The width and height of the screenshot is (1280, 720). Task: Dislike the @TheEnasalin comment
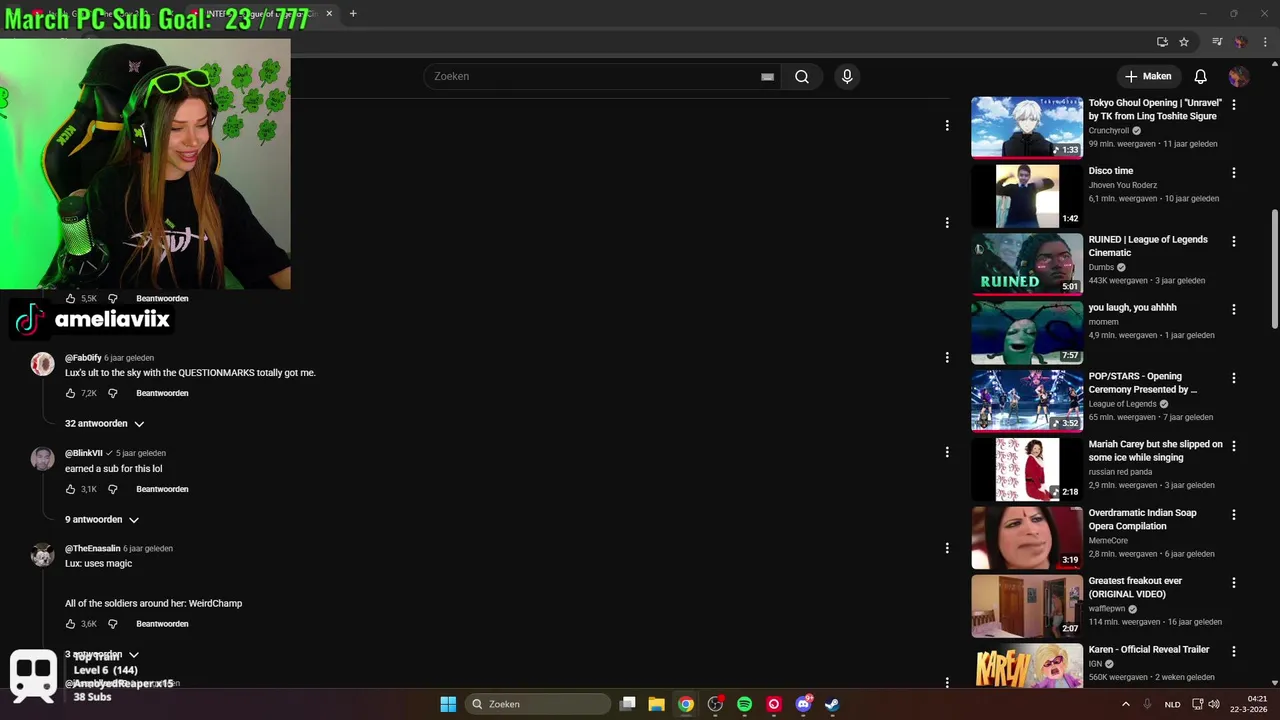click(x=113, y=624)
